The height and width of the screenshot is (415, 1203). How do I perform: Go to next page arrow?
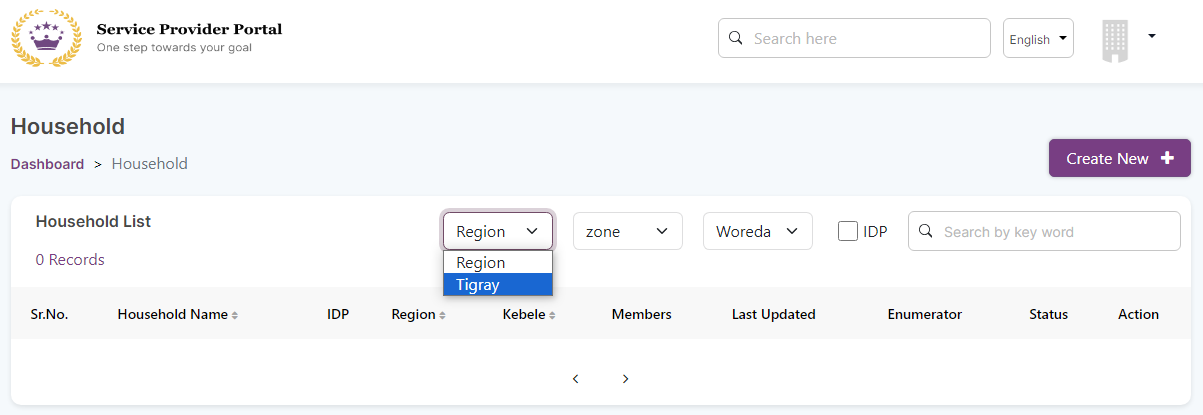tap(626, 379)
